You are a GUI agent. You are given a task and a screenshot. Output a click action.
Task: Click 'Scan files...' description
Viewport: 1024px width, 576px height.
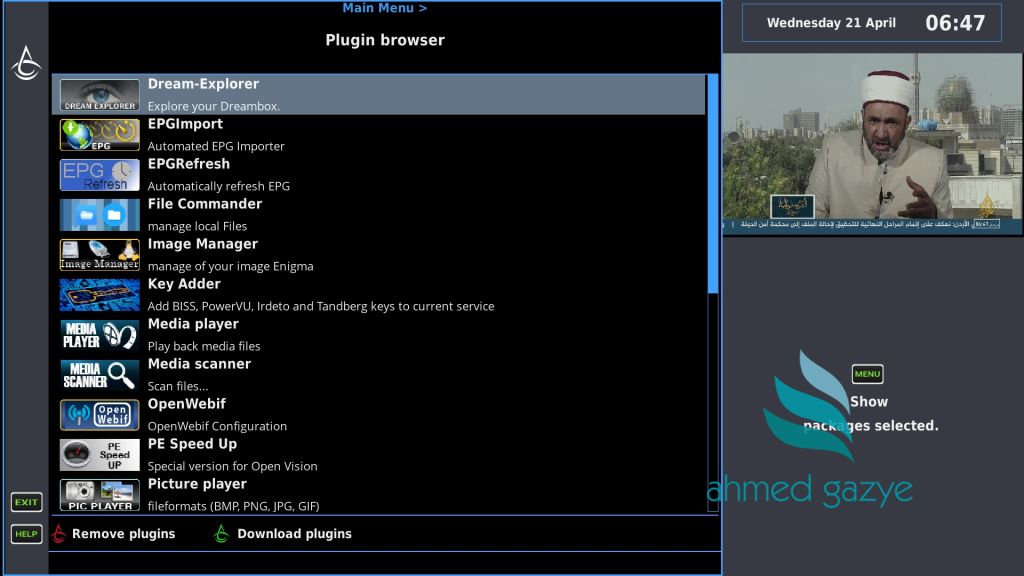178,386
